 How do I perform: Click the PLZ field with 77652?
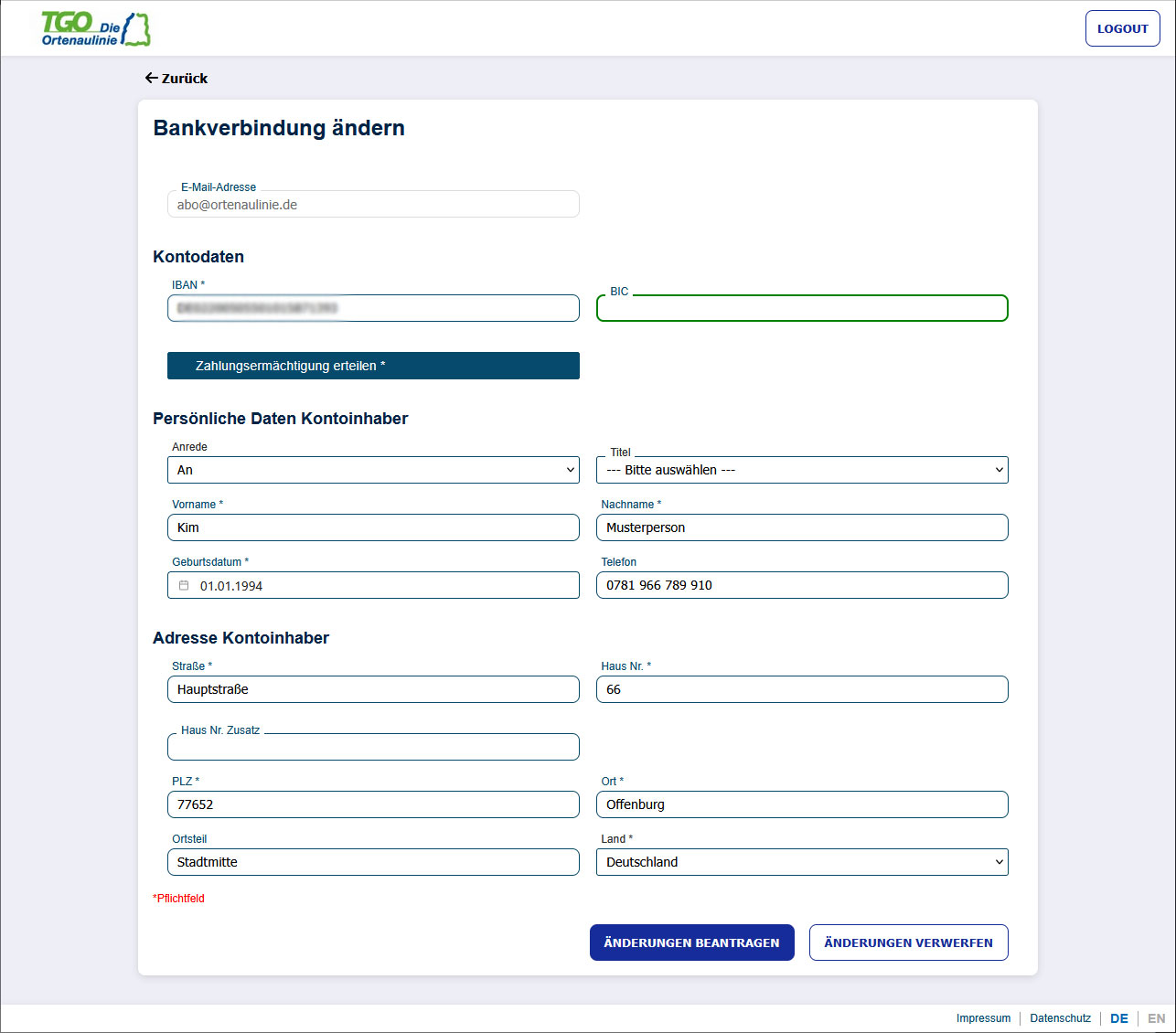tap(373, 804)
